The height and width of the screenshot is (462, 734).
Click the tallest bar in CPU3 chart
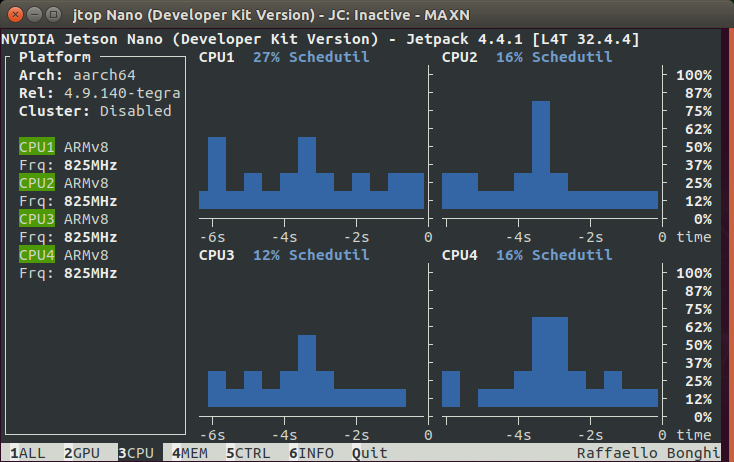click(x=307, y=370)
